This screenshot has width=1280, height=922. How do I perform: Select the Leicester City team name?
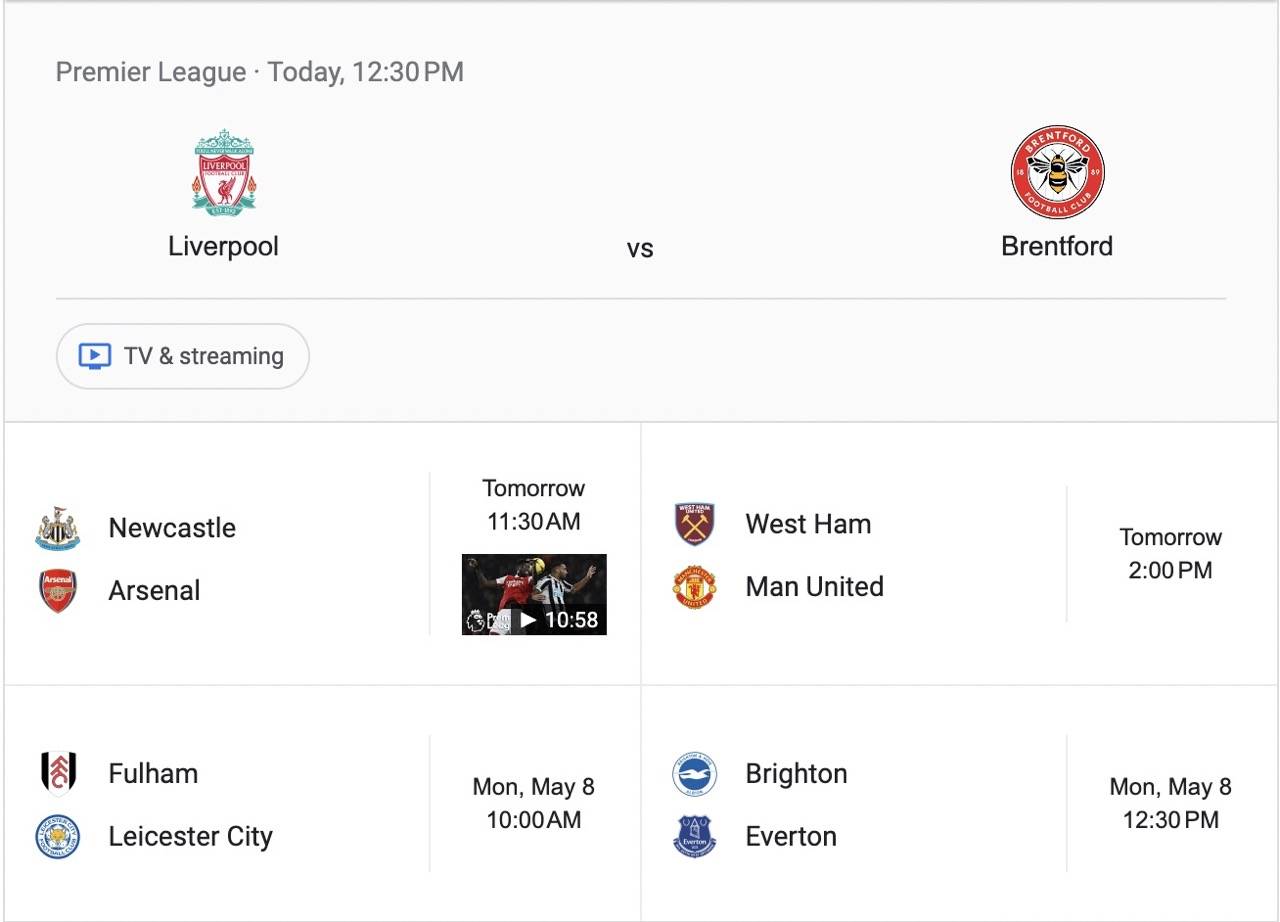pyautogui.click(x=190, y=836)
